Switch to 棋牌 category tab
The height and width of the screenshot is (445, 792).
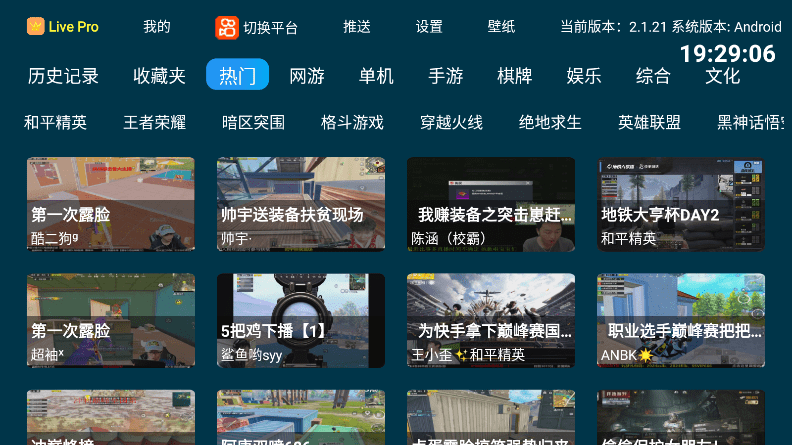pos(515,76)
